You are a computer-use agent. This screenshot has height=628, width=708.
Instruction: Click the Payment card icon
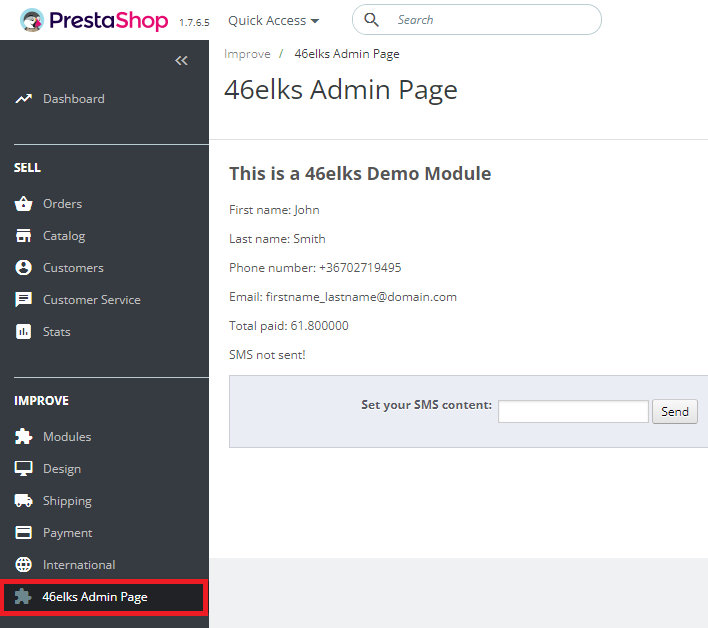(x=24, y=533)
